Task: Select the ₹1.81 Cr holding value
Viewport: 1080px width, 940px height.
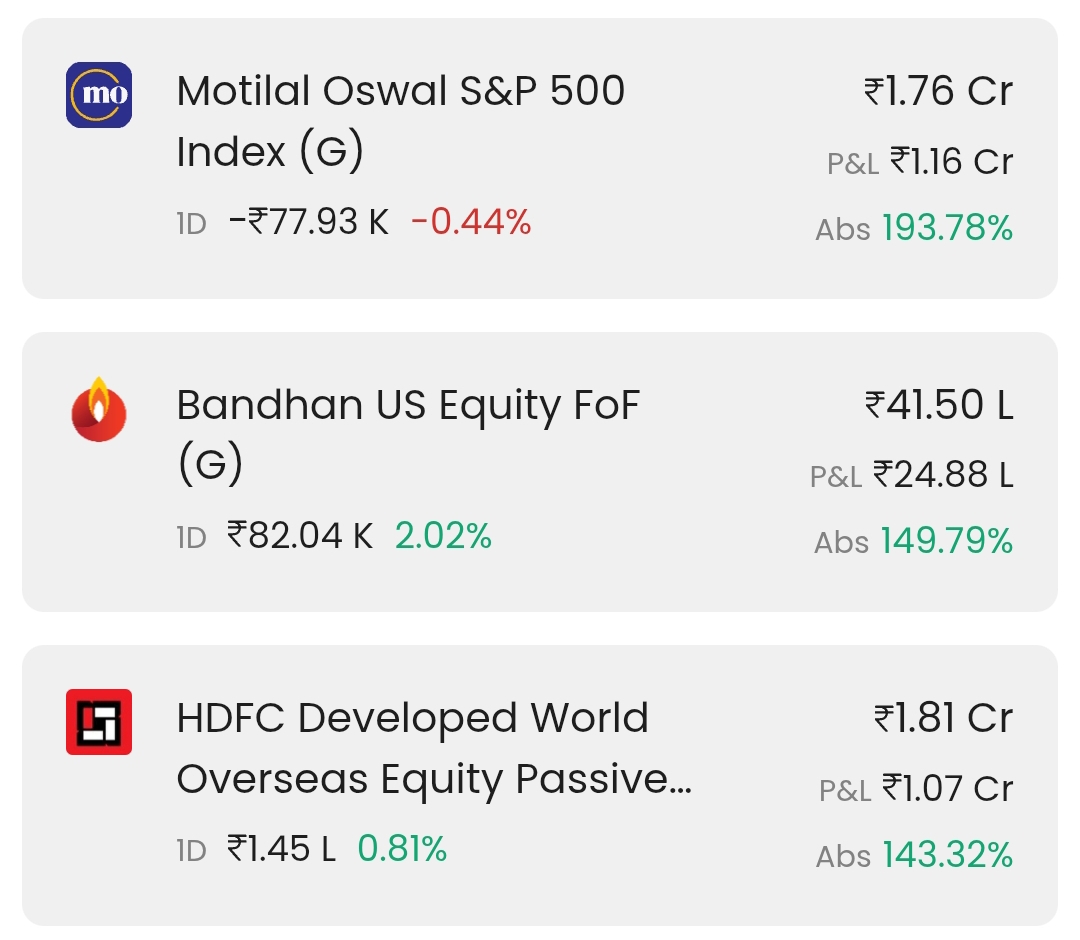Action: [x=943, y=718]
